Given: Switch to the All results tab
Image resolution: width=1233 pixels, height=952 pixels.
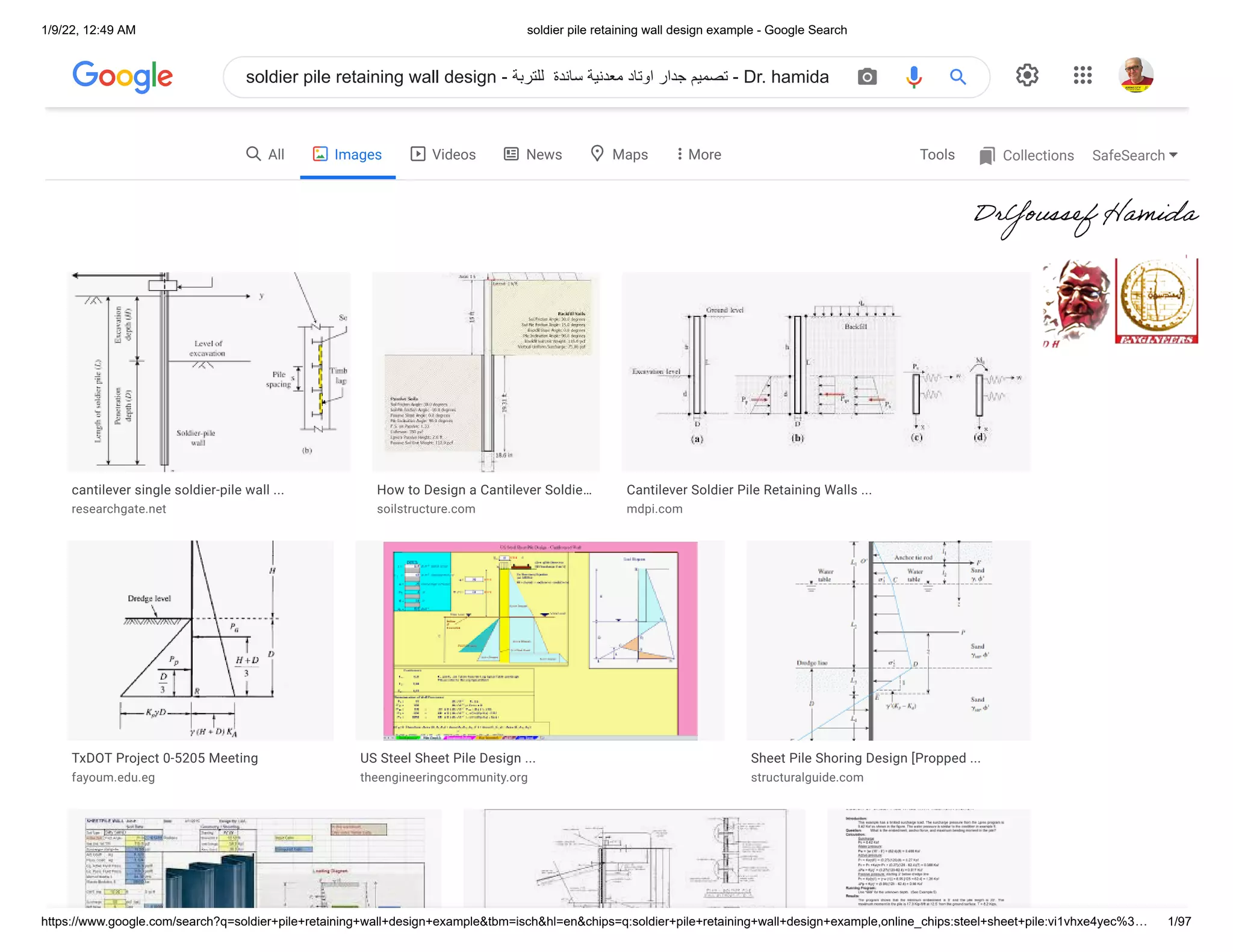Looking at the screenshot, I should click(266, 155).
